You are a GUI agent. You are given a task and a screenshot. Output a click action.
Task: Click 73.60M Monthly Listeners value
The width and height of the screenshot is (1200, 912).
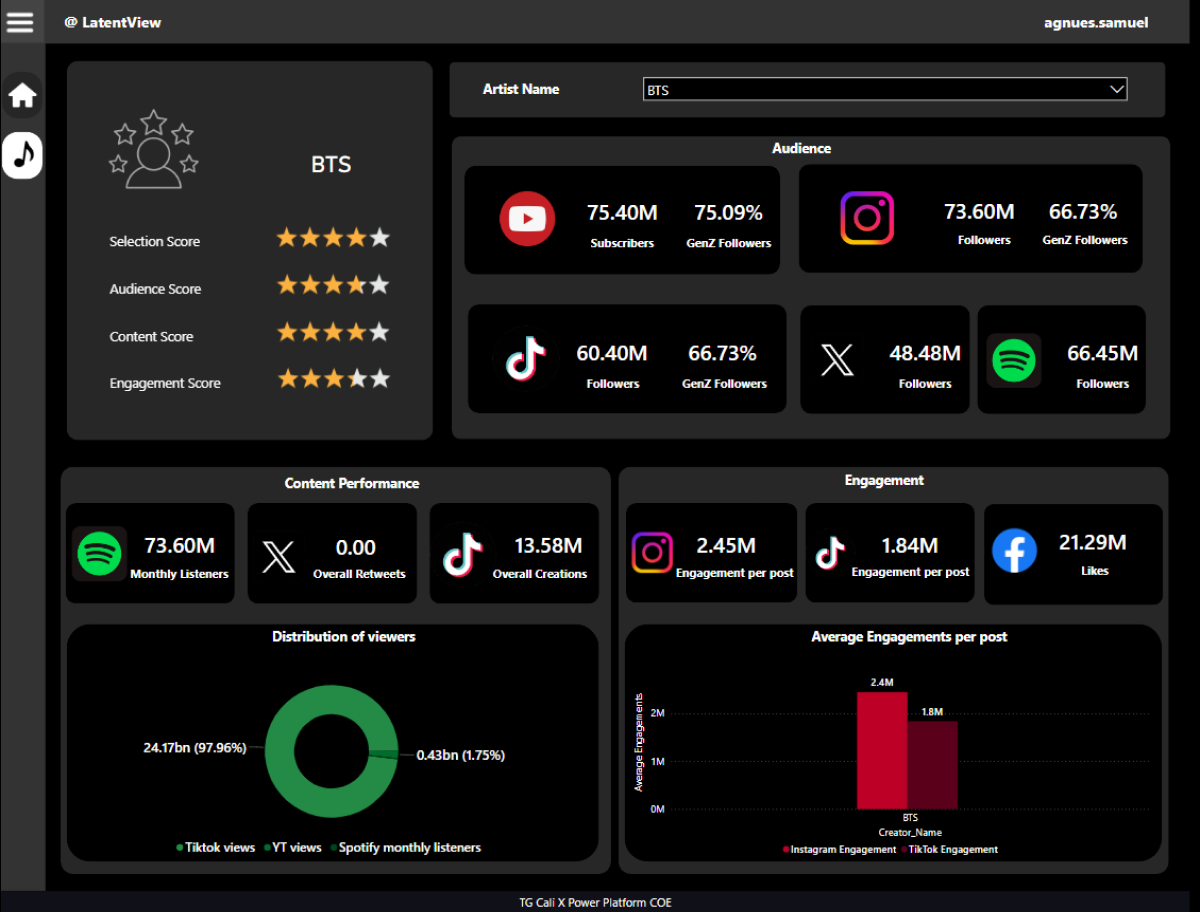(x=180, y=545)
